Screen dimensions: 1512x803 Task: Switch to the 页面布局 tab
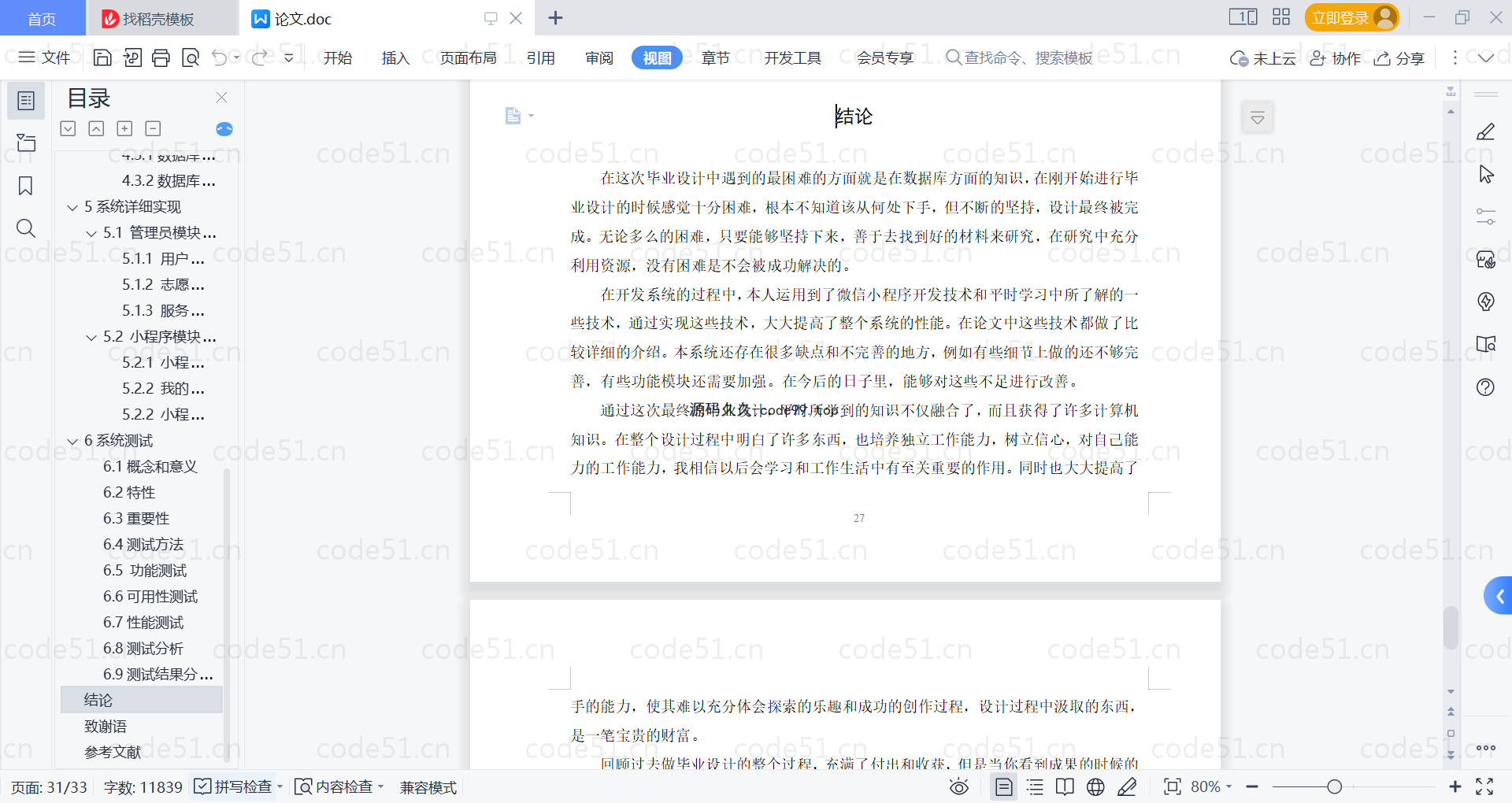[469, 58]
